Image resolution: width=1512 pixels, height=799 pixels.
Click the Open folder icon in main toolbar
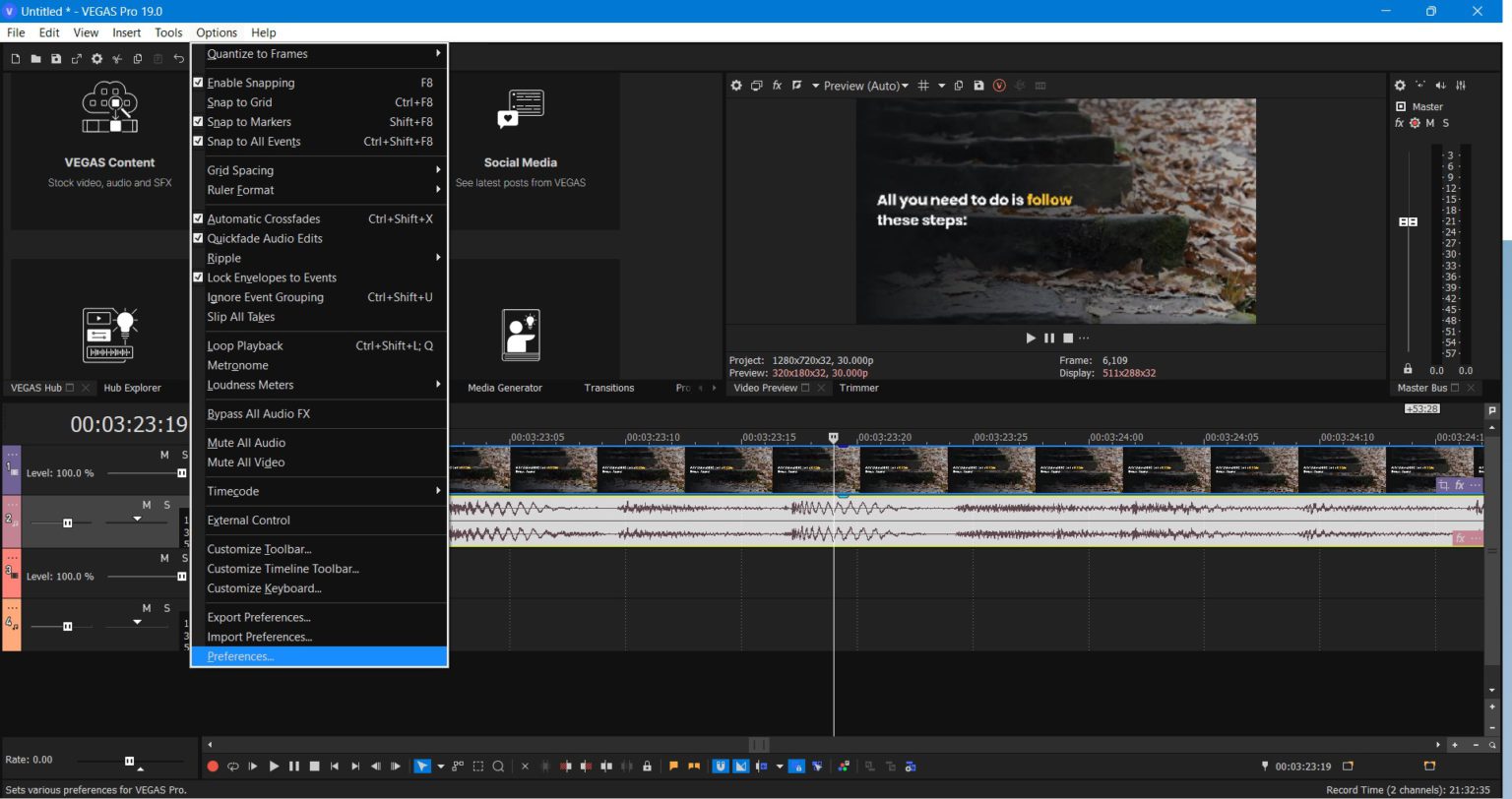(35, 59)
